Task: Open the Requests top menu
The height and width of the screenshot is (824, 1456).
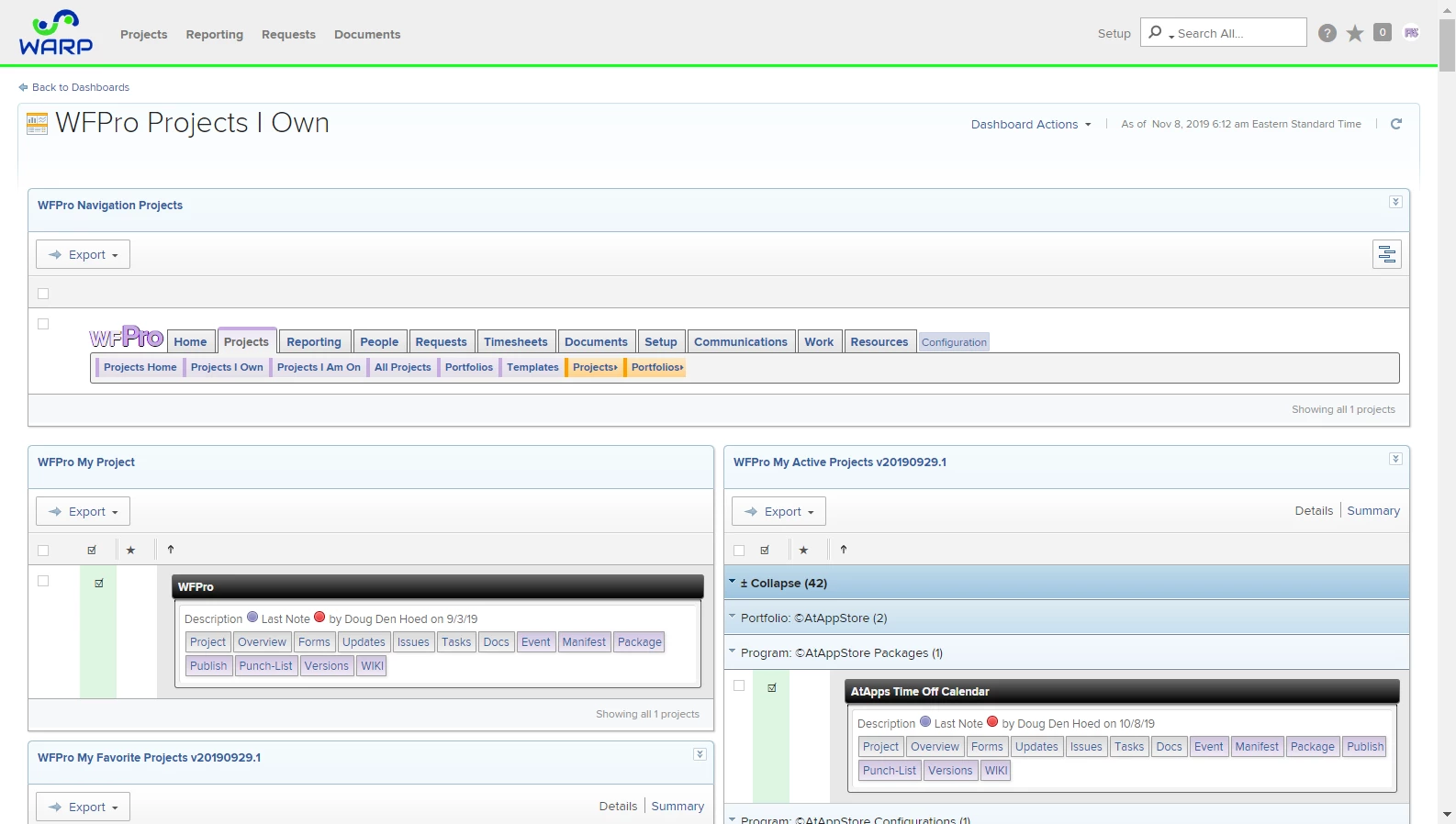Action: pyautogui.click(x=288, y=34)
